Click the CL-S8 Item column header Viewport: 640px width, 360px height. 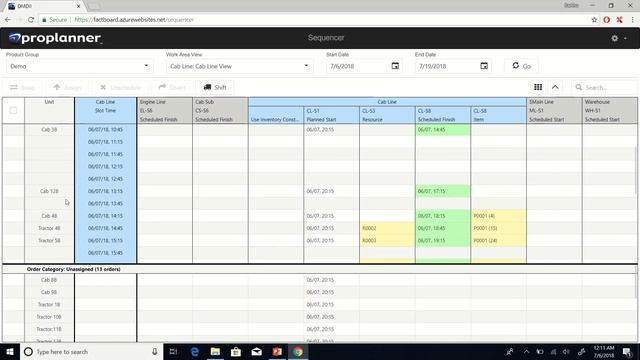click(498, 115)
